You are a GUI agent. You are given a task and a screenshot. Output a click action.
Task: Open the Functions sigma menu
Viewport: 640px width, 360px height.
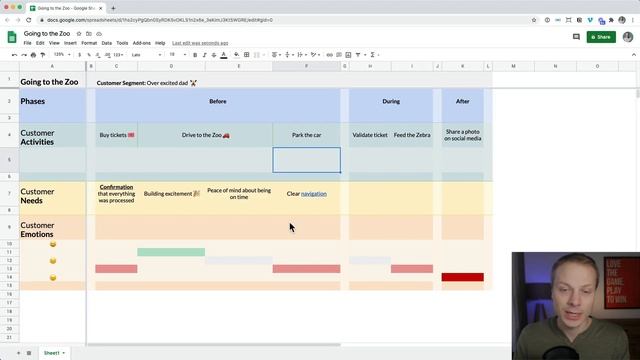pos(373,55)
